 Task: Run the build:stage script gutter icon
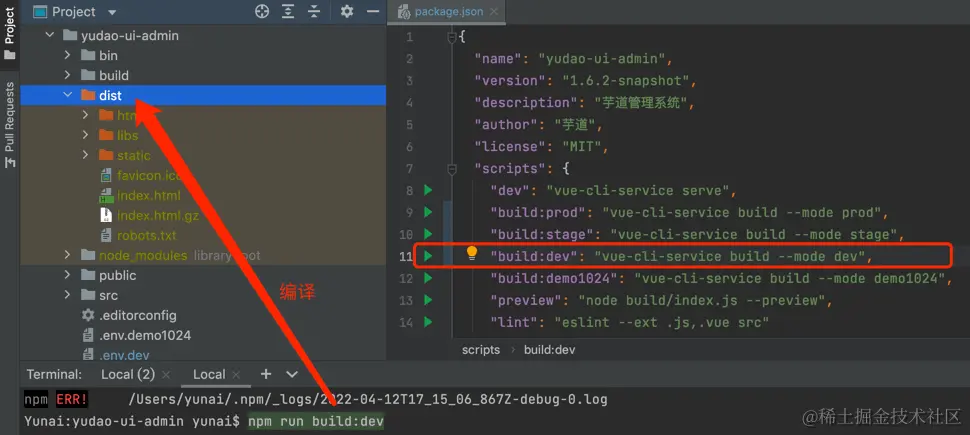[427, 234]
